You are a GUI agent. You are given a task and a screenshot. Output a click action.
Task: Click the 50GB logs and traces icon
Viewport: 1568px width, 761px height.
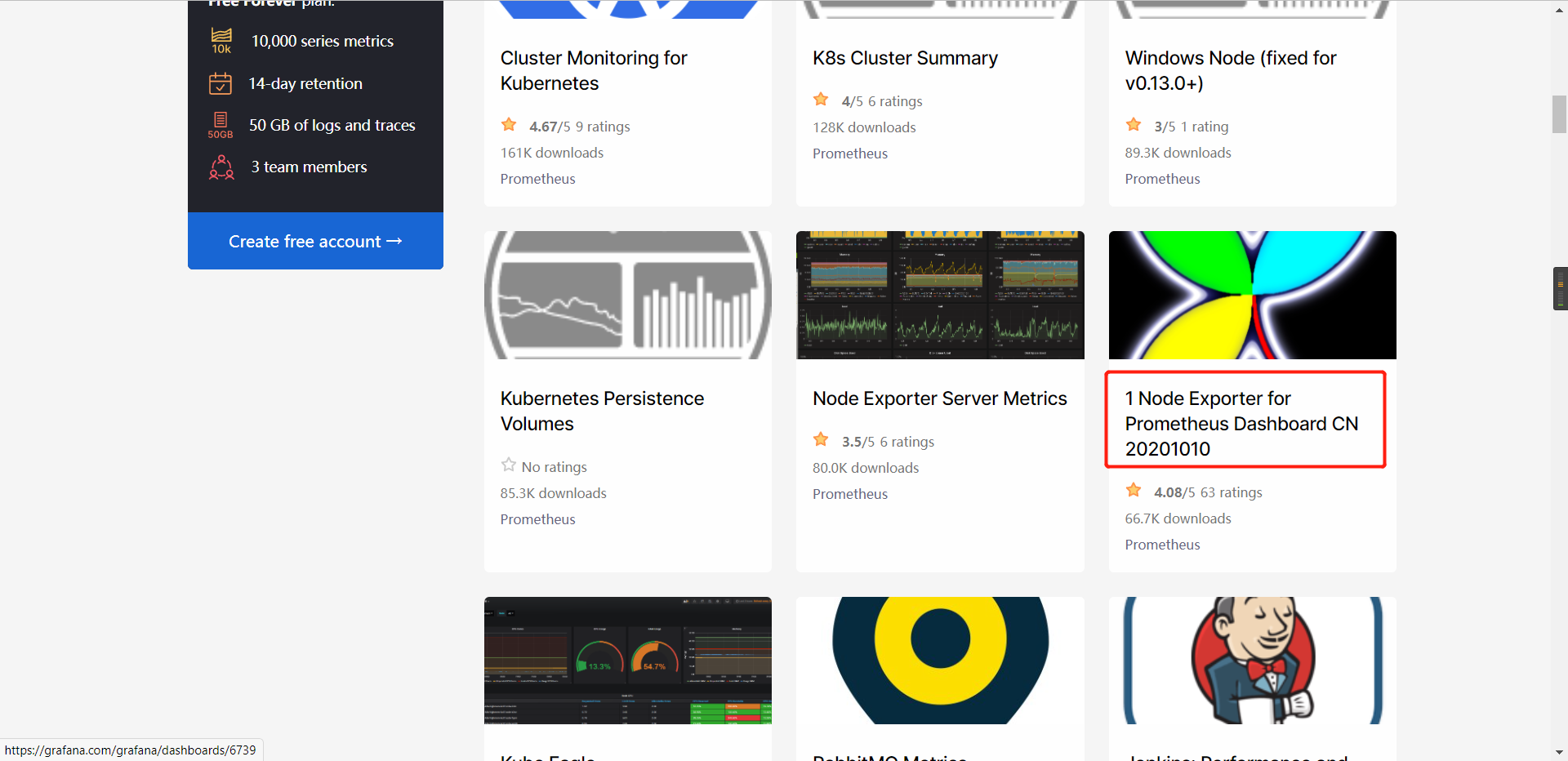point(220,125)
